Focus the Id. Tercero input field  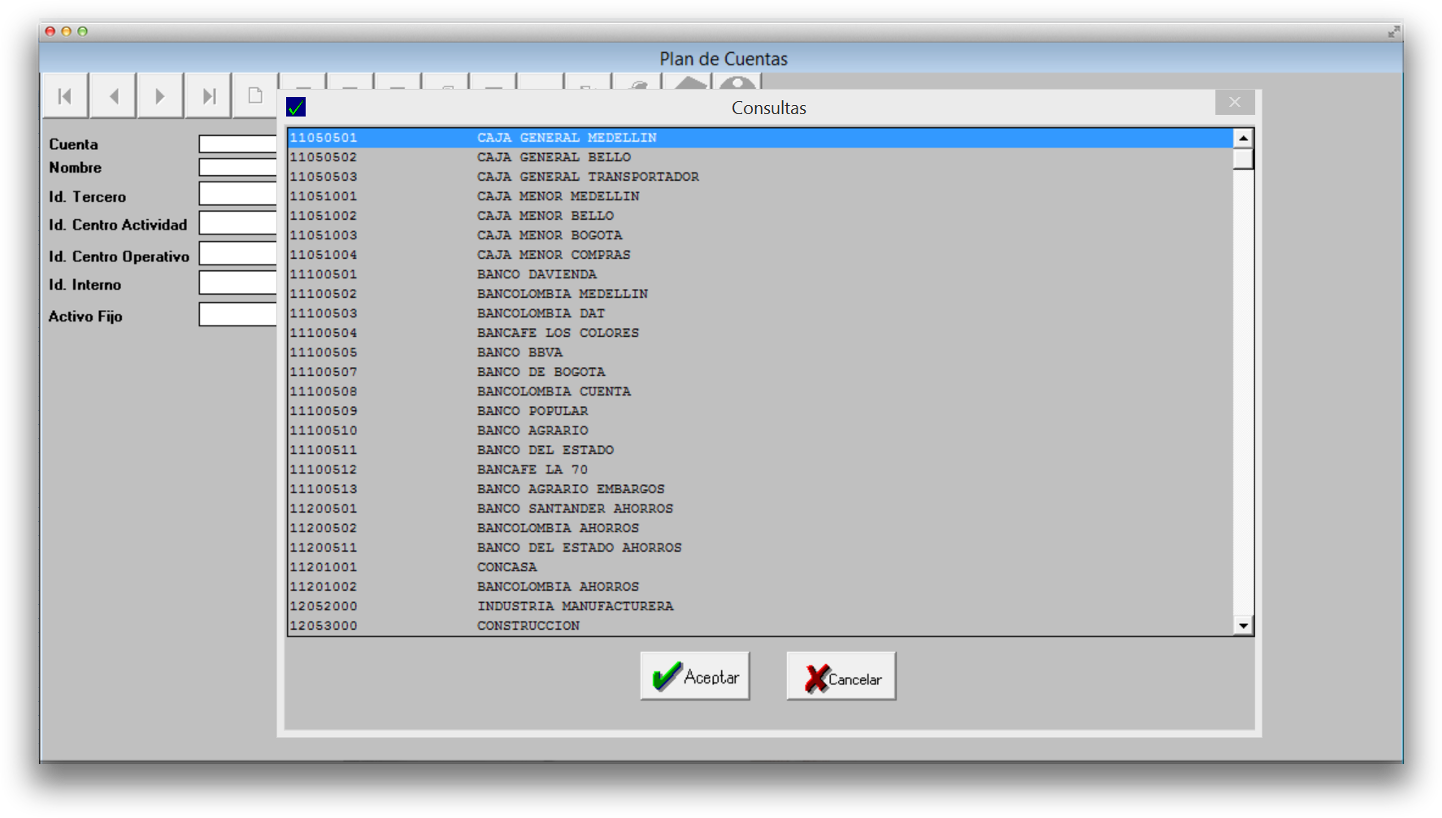[238, 194]
